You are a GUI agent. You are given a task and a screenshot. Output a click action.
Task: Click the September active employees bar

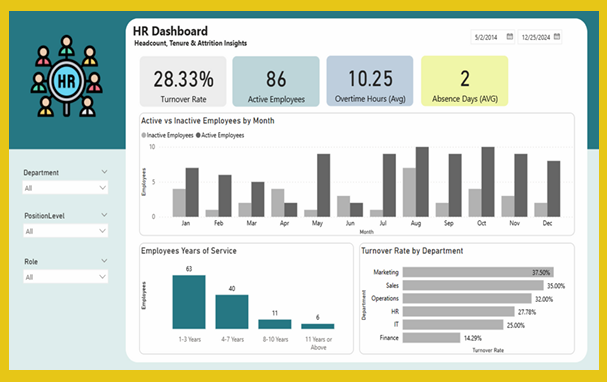click(455, 185)
